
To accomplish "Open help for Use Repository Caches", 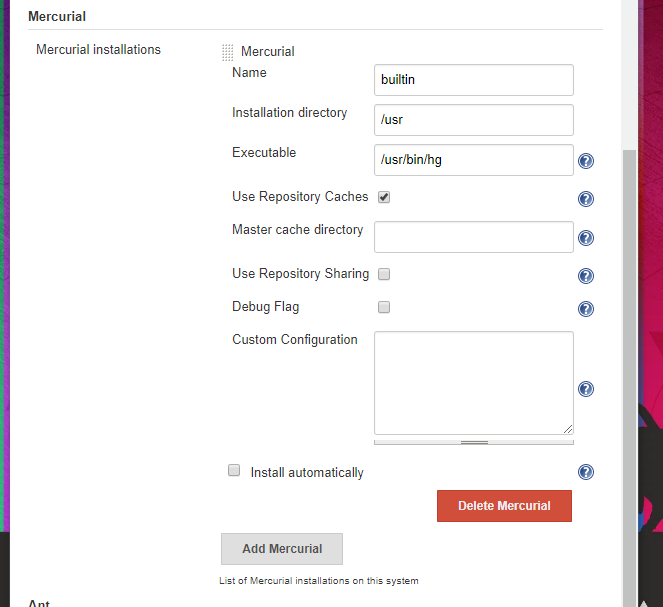I will 586,199.
